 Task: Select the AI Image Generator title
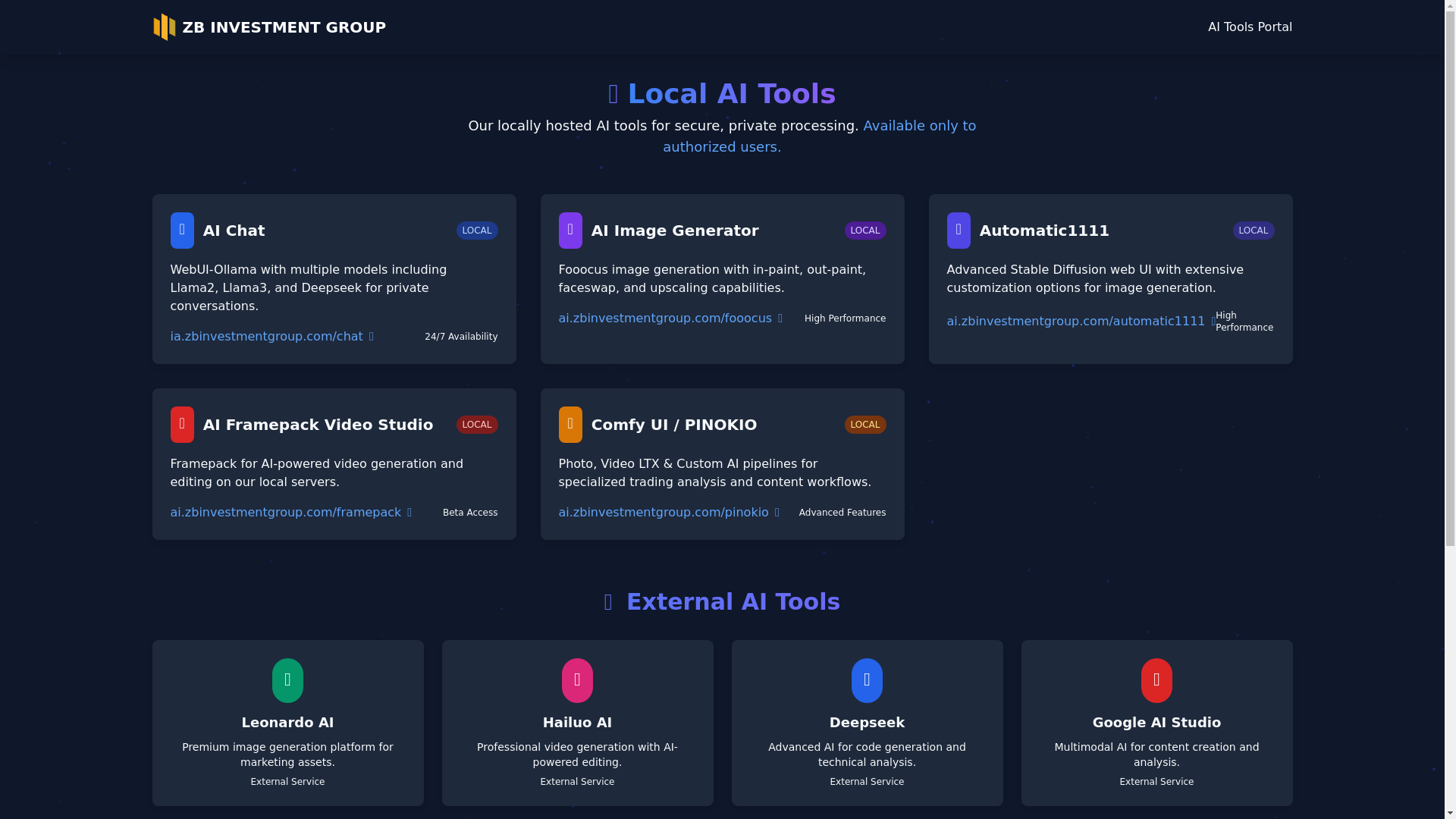pos(675,231)
